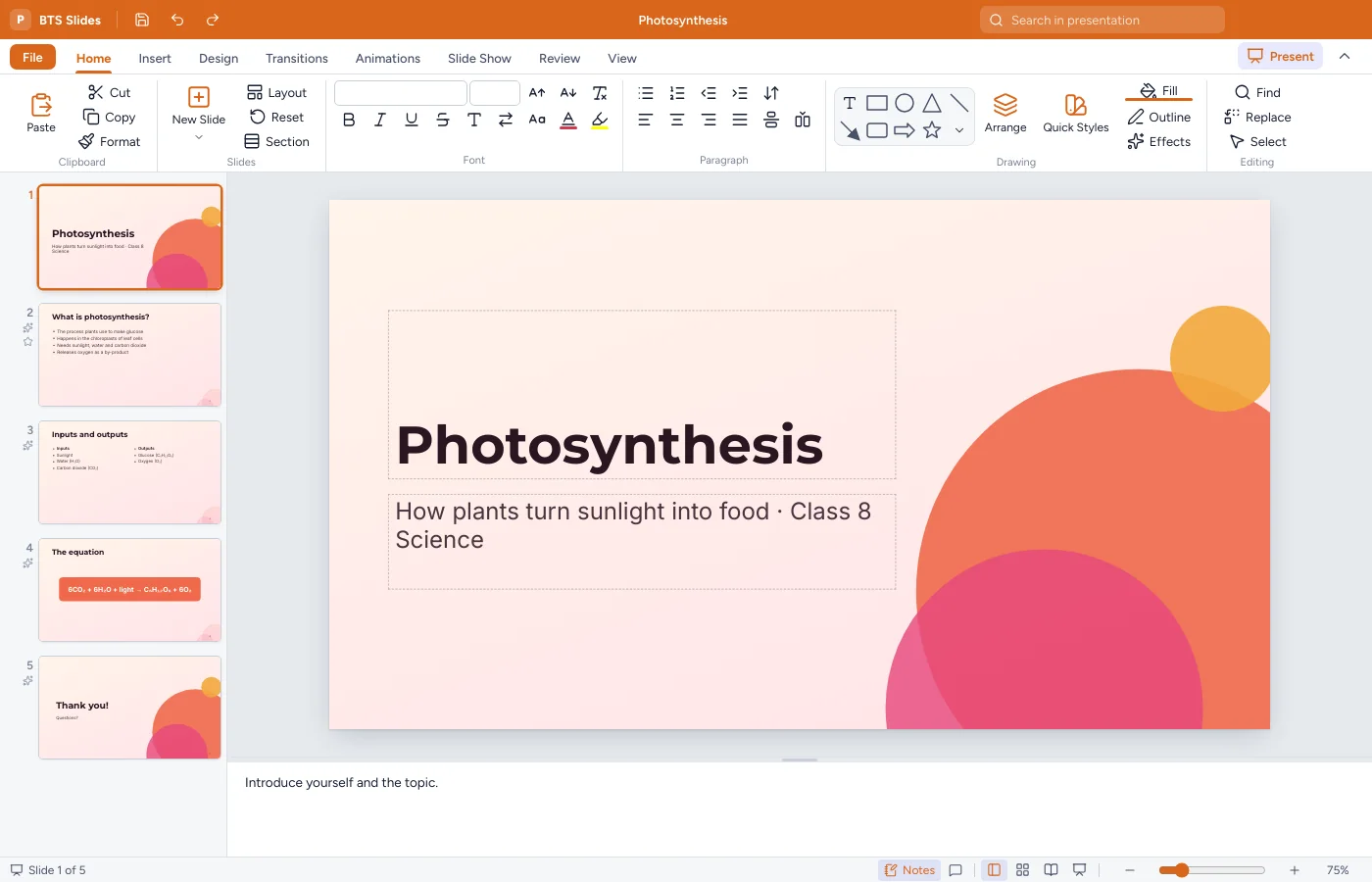Justify the paragraph text
Viewport: 1372px width, 882px height.
(740, 120)
